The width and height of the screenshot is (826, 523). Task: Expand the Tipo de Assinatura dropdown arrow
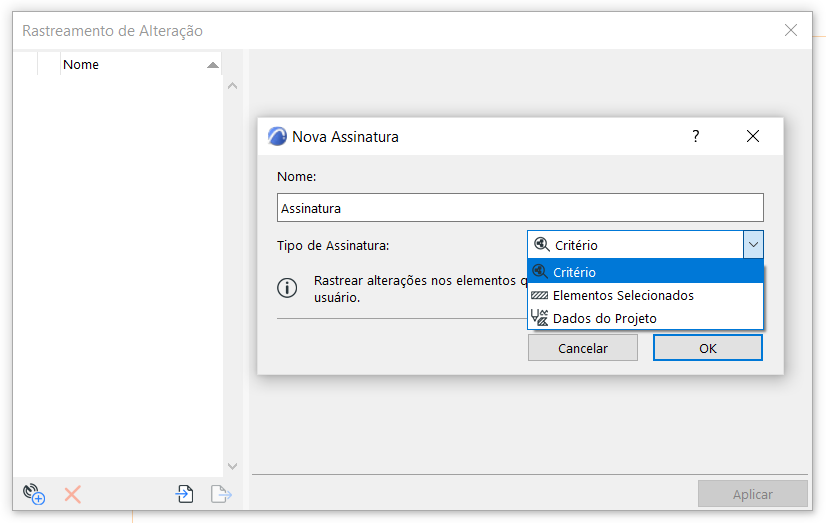click(x=753, y=245)
